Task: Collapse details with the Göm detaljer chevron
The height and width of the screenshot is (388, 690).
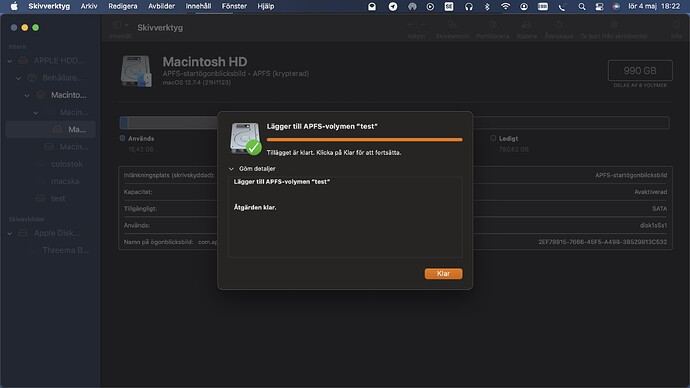Action: (231, 169)
